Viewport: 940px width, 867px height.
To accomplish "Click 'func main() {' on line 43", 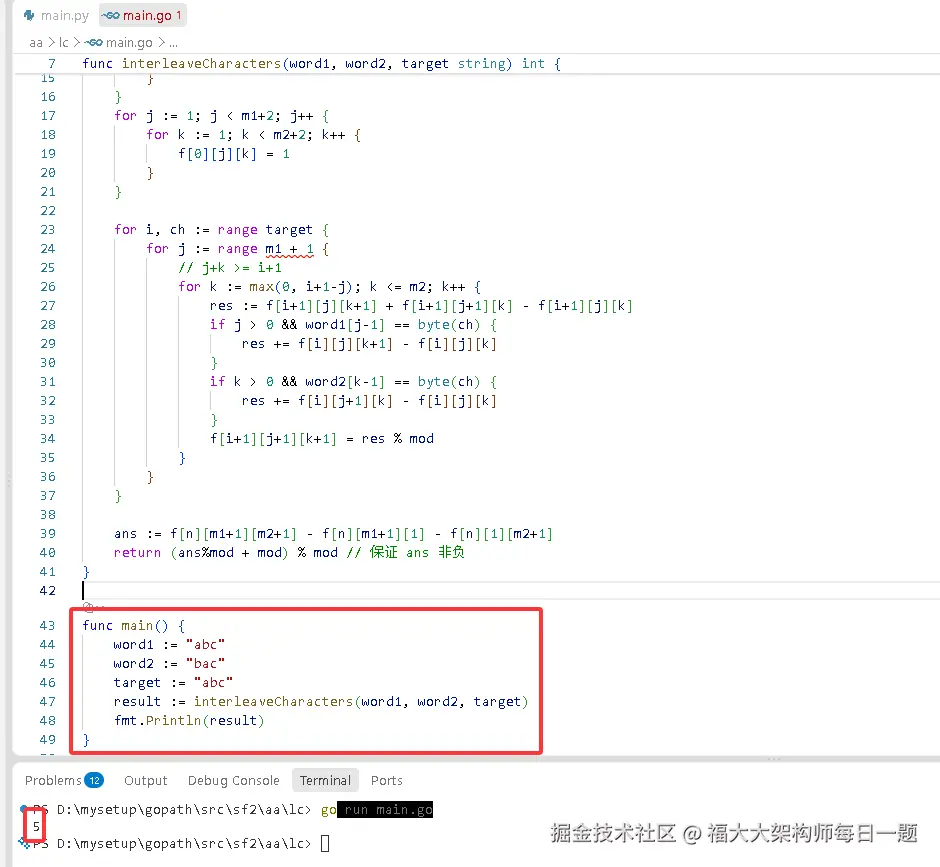I will pos(134,625).
